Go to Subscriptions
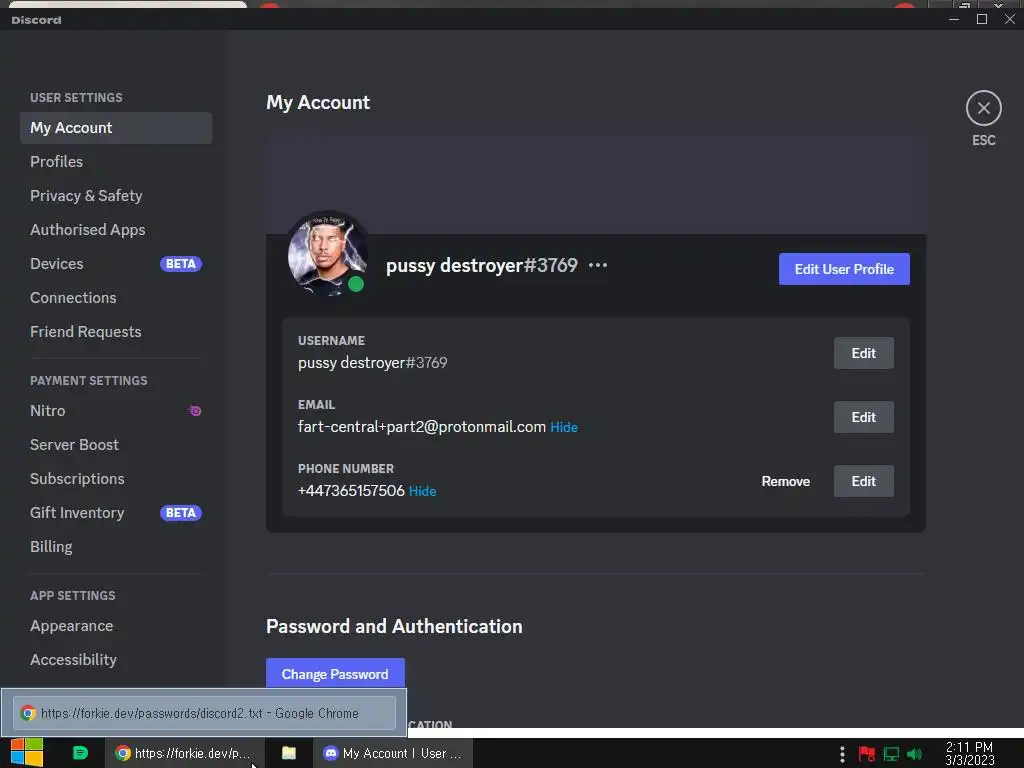1024x768 pixels. point(116,479)
